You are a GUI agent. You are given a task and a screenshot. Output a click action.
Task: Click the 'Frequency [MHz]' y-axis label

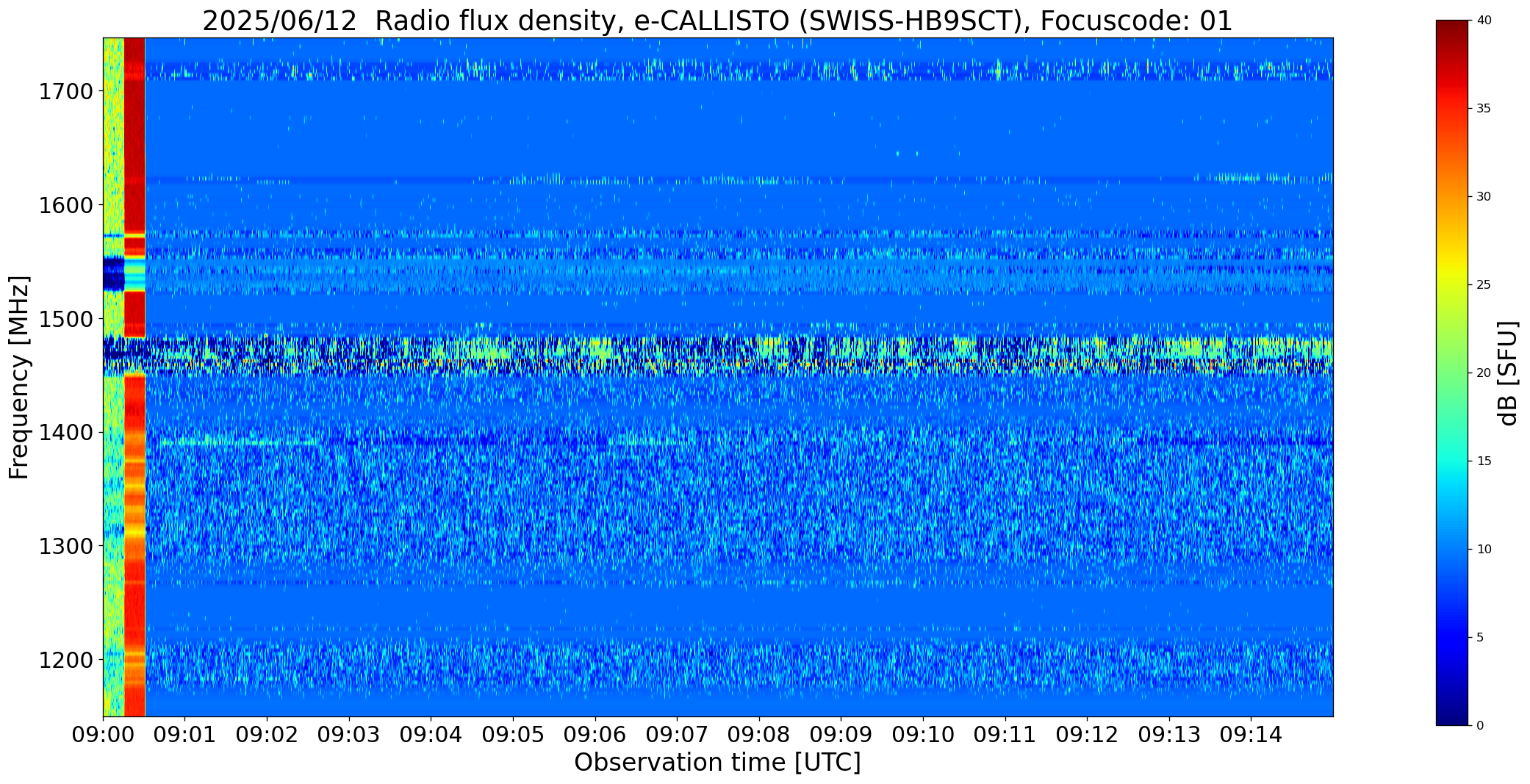coord(20,377)
